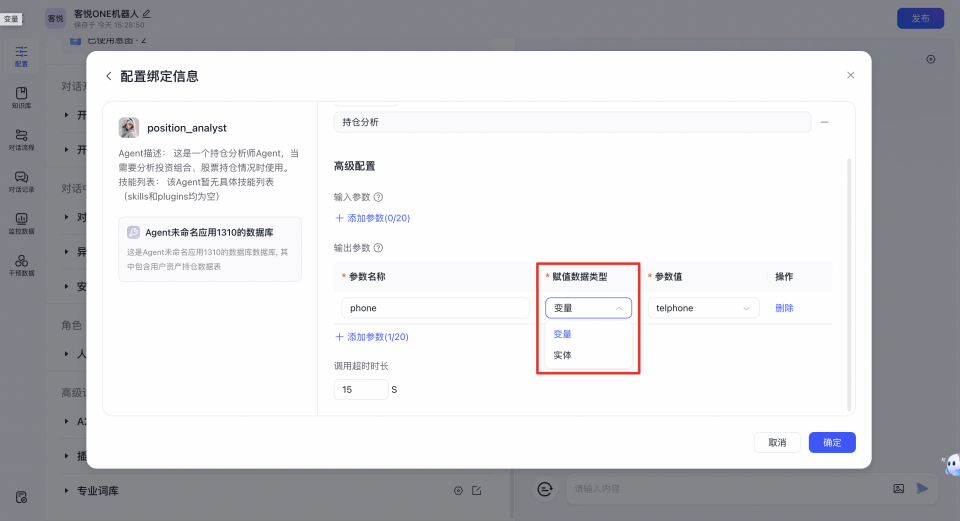Click the bottom-left document sidebar icon
Viewport: 960px width, 521px height.
click(21, 497)
